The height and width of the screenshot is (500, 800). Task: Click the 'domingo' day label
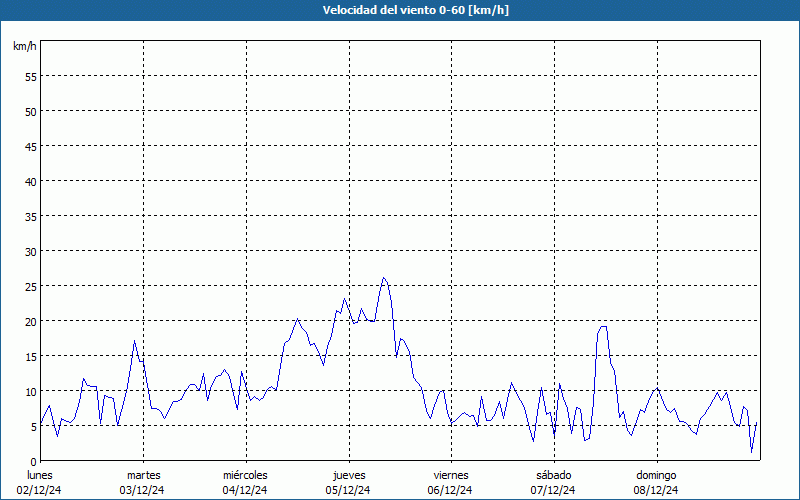tap(656, 475)
